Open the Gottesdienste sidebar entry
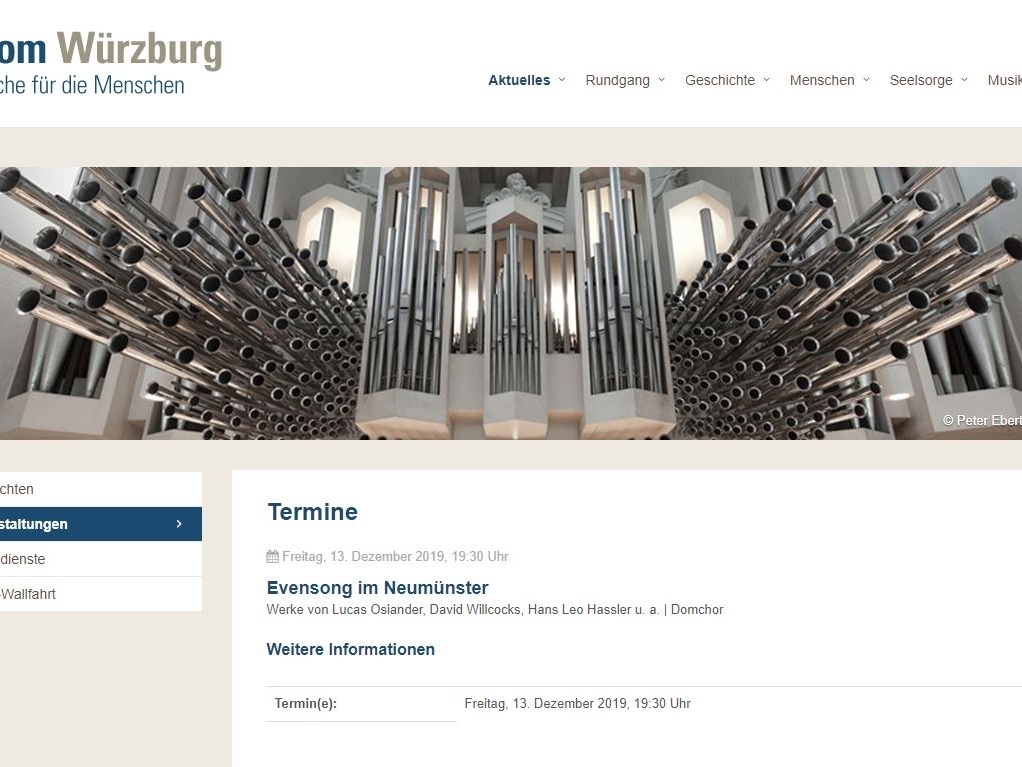 coord(101,559)
